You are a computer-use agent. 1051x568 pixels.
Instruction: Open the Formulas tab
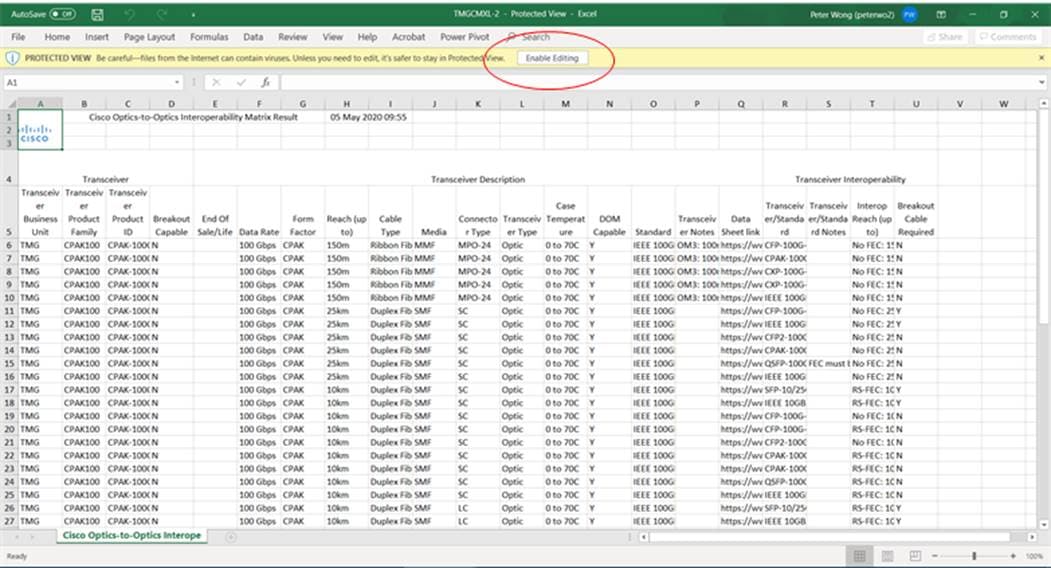(x=209, y=37)
